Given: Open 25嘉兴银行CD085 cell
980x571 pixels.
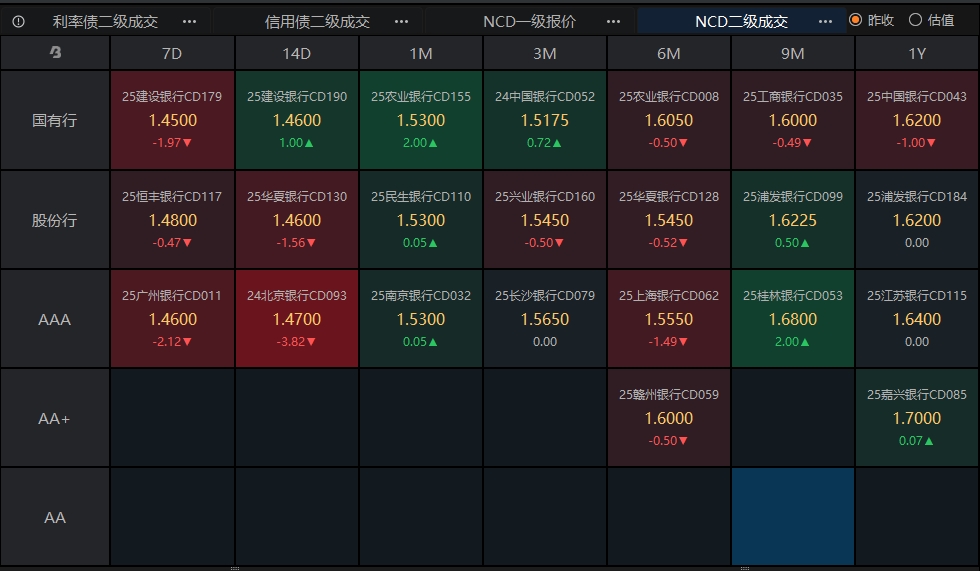Looking at the screenshot, I should pyautogui.click(x=917, y=418).
